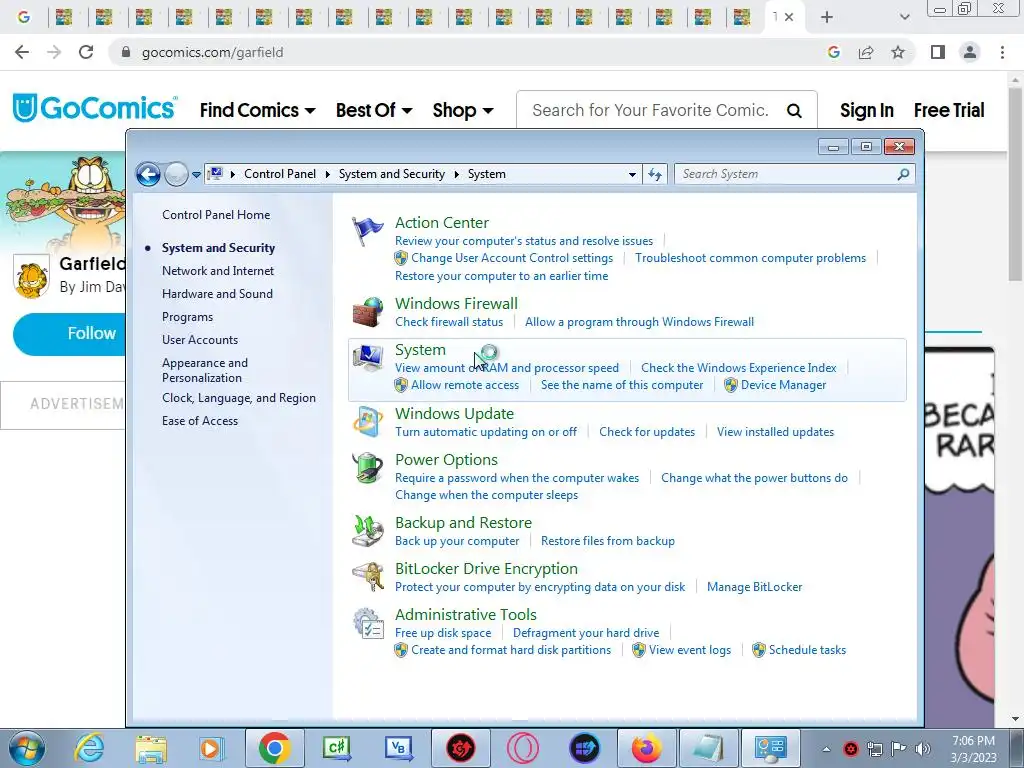The image size is (1024, 768).
Task: Click View event logs link
Action: (x=690, y=650)
